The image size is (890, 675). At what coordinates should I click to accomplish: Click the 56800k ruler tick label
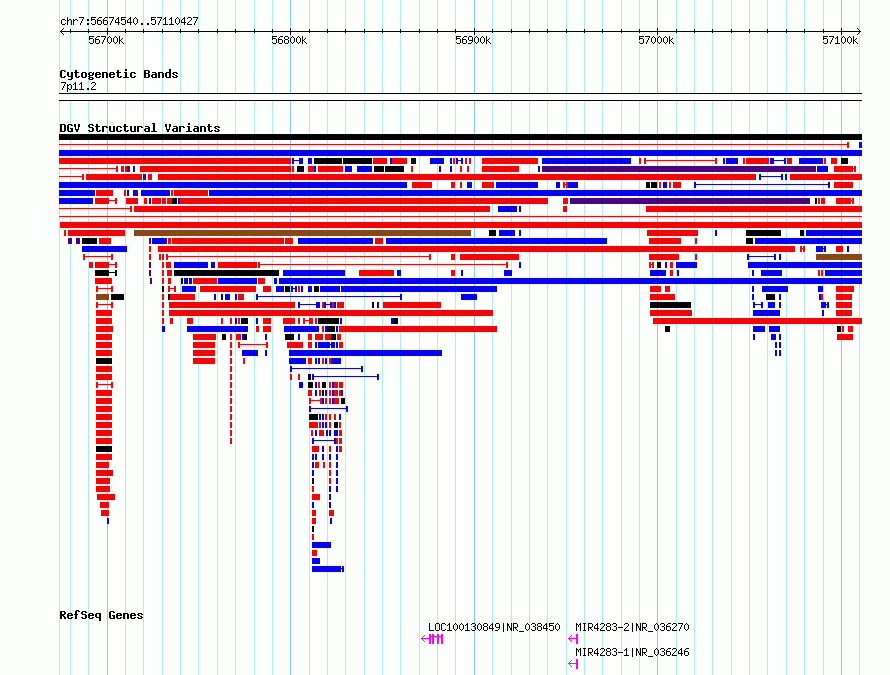coord(289,40)
